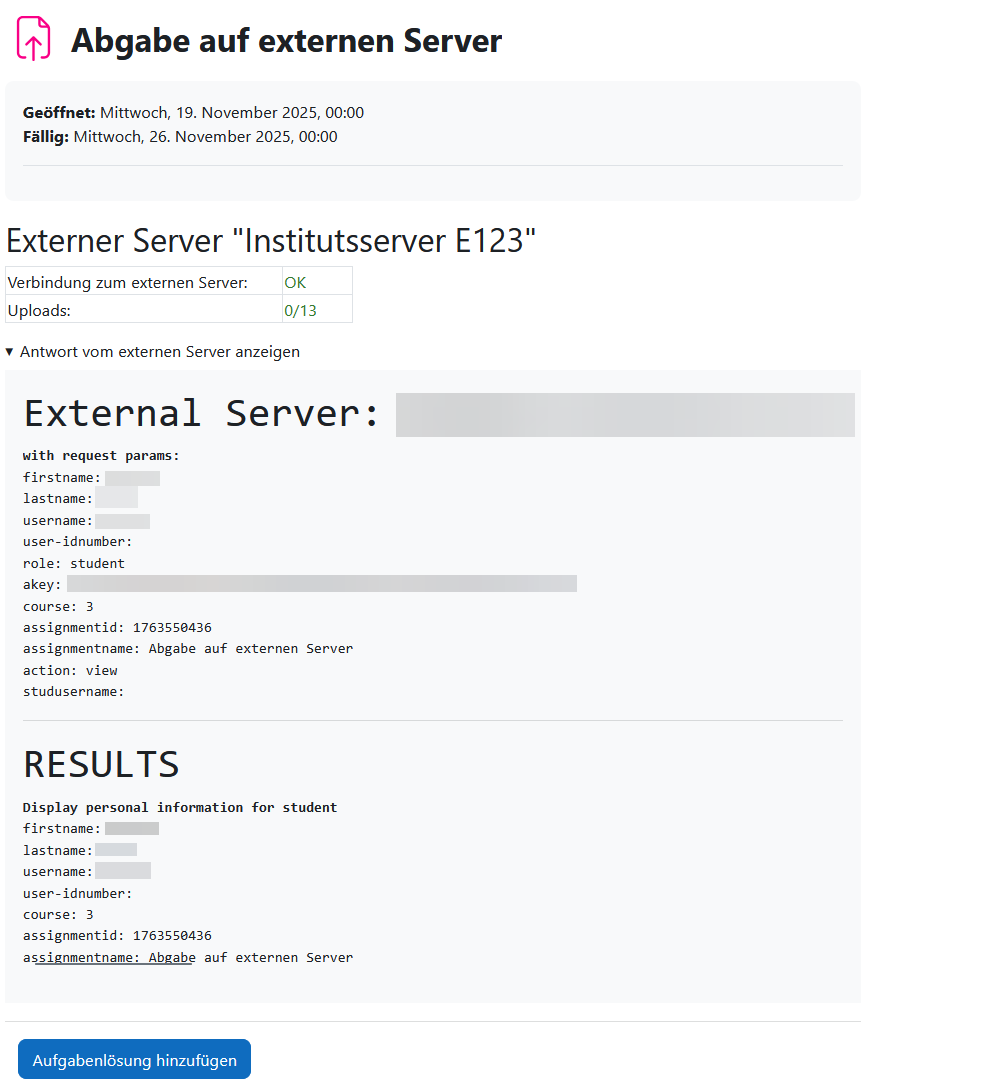Click the "studusername:" line
The height and width of the screenshot is (1086, 993).
point(74,691)
